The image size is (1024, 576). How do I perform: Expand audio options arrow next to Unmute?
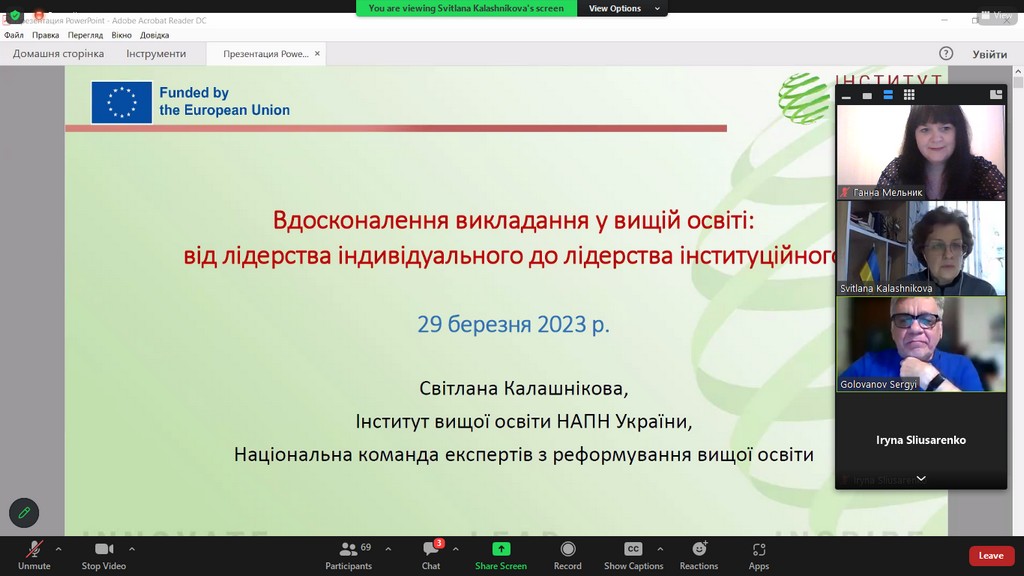point(58,549)
